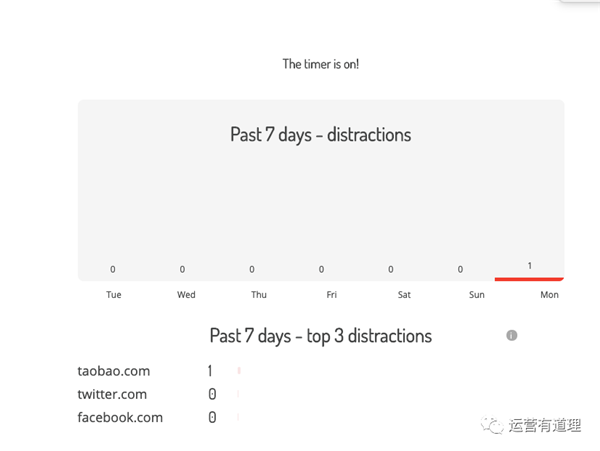Open the taobao.com distraction entry
This screenshot has width=600, height=451.
pos(114,371)
